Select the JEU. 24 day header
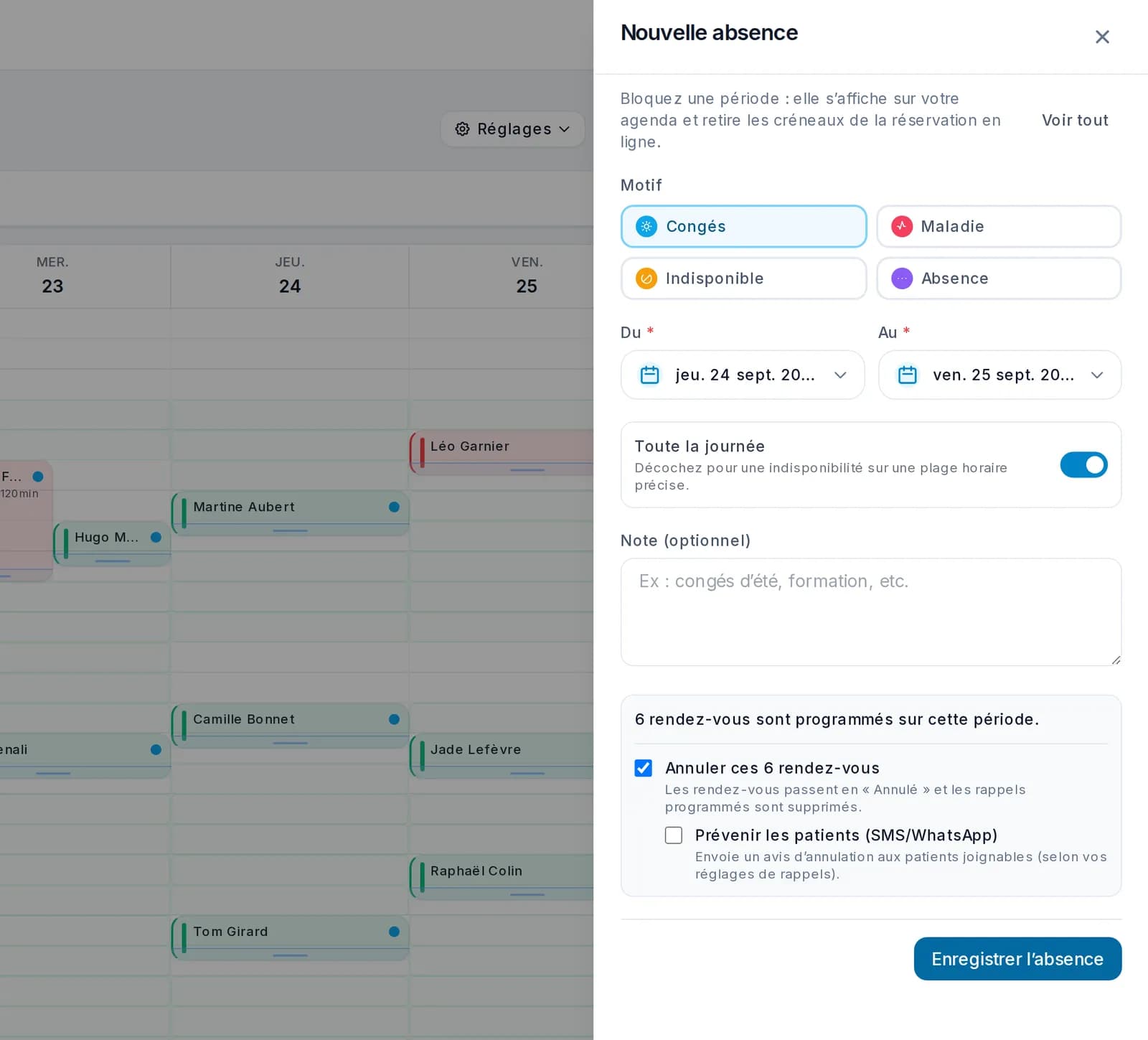This screenshot has height=1040, width=1148. (290, 276)
